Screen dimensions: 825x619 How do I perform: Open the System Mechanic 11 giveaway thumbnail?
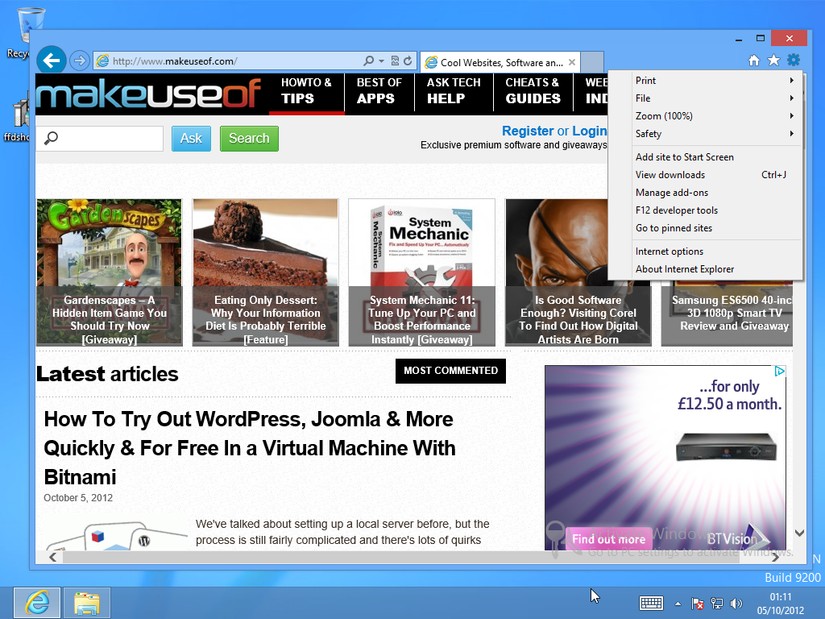point(421,272)
